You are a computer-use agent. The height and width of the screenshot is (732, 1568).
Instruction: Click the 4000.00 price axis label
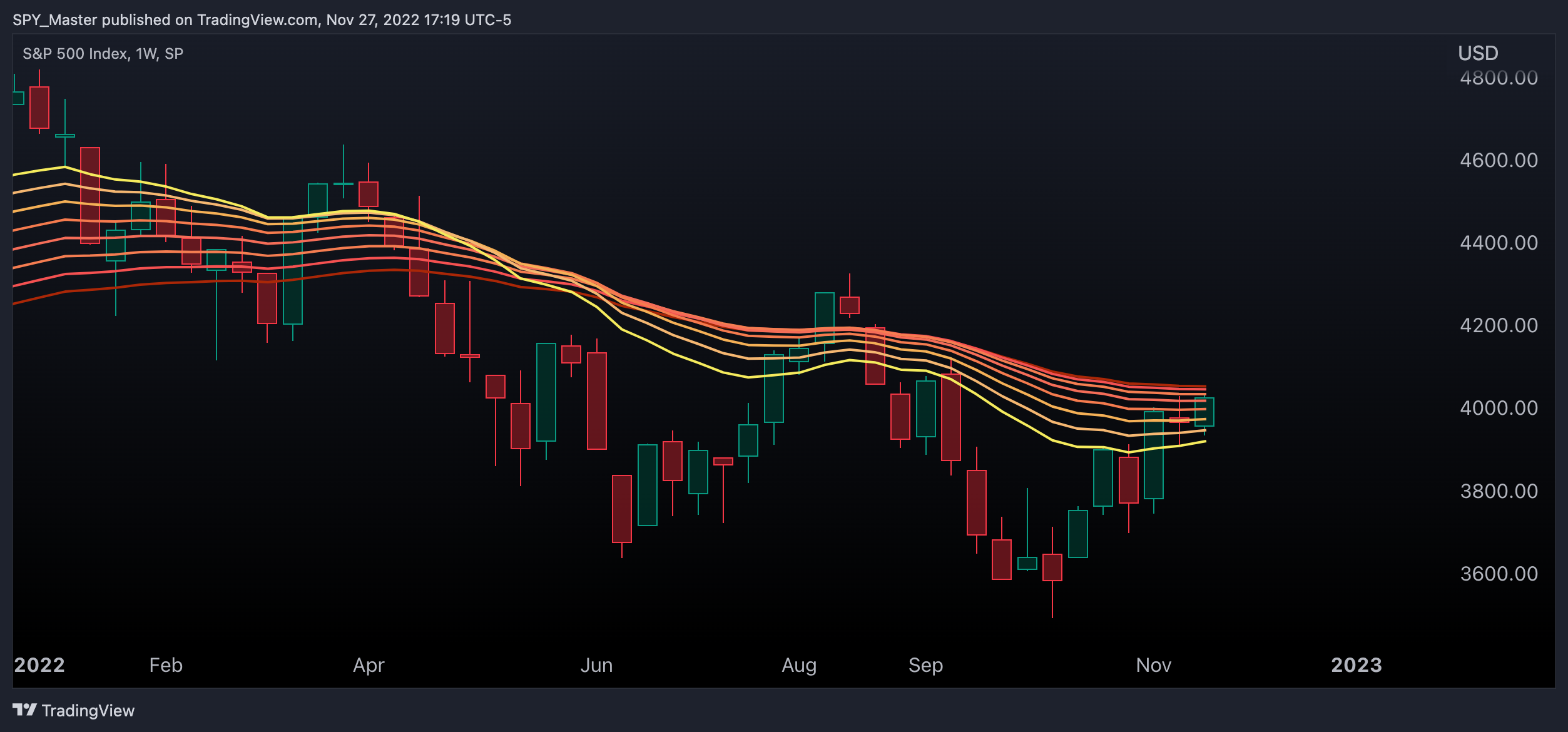1499,408
